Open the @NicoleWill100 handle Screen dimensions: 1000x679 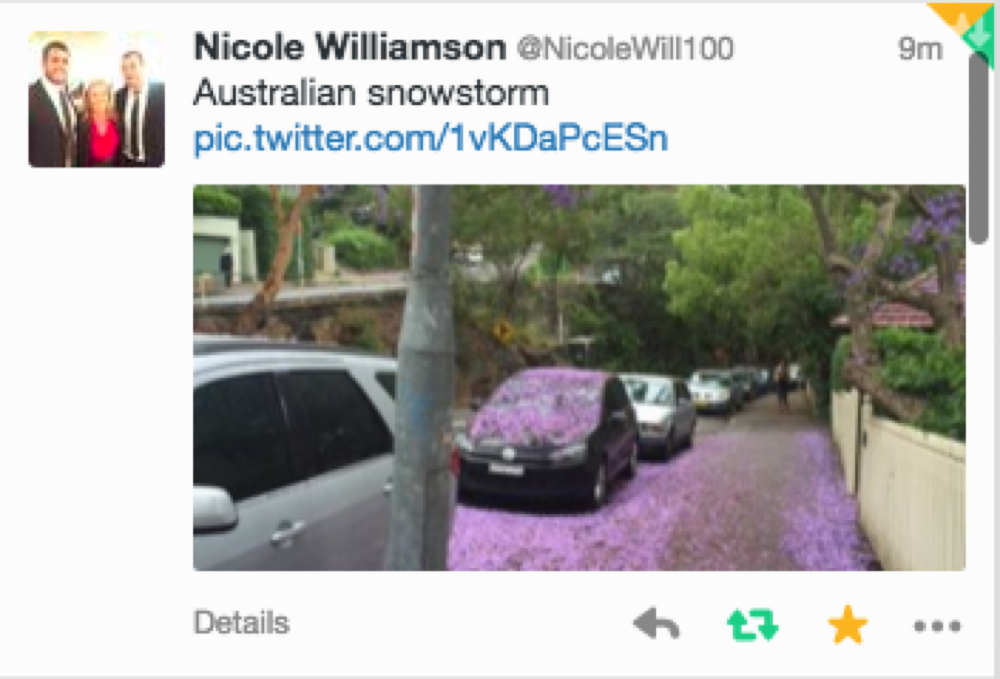(625, 48)
